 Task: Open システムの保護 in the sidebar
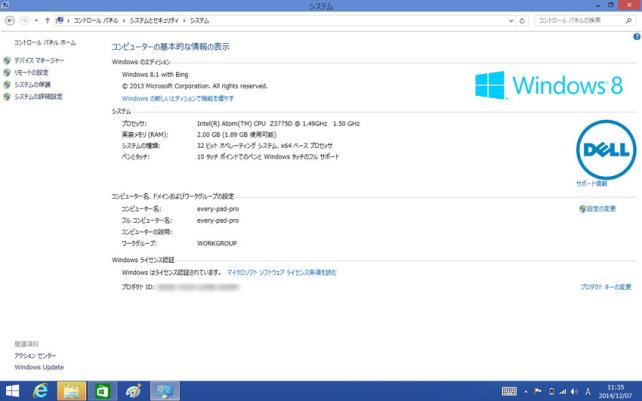pyautogui.click(x=32, y=84)
